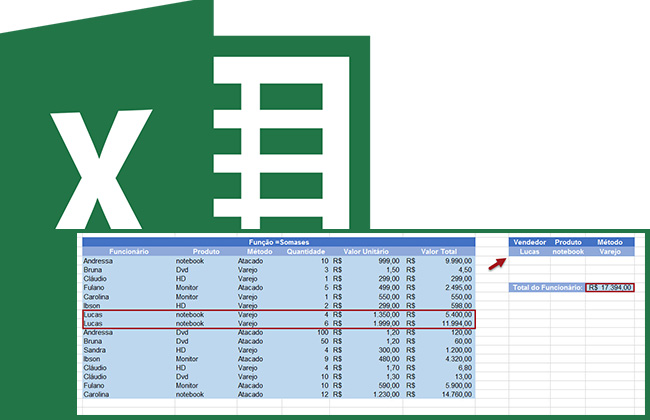Image resolution: width=650 pixels, height=420 pixels.
Task: Select the Valor Unitário header cell
Action: 366,252
